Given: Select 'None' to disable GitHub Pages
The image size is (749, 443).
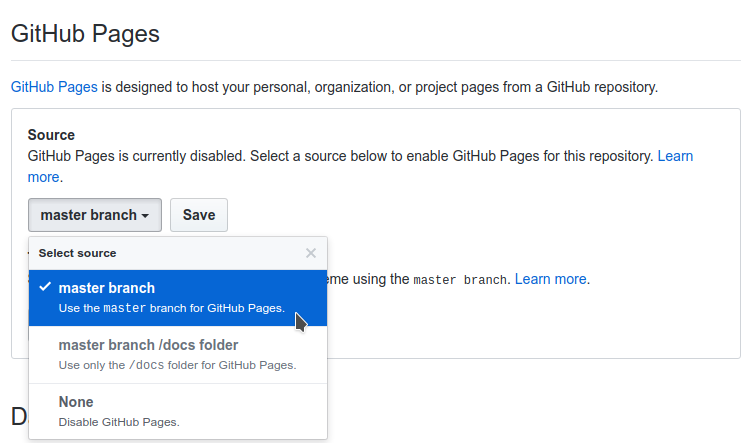Looking at the screenshot, I should point(76,402).
